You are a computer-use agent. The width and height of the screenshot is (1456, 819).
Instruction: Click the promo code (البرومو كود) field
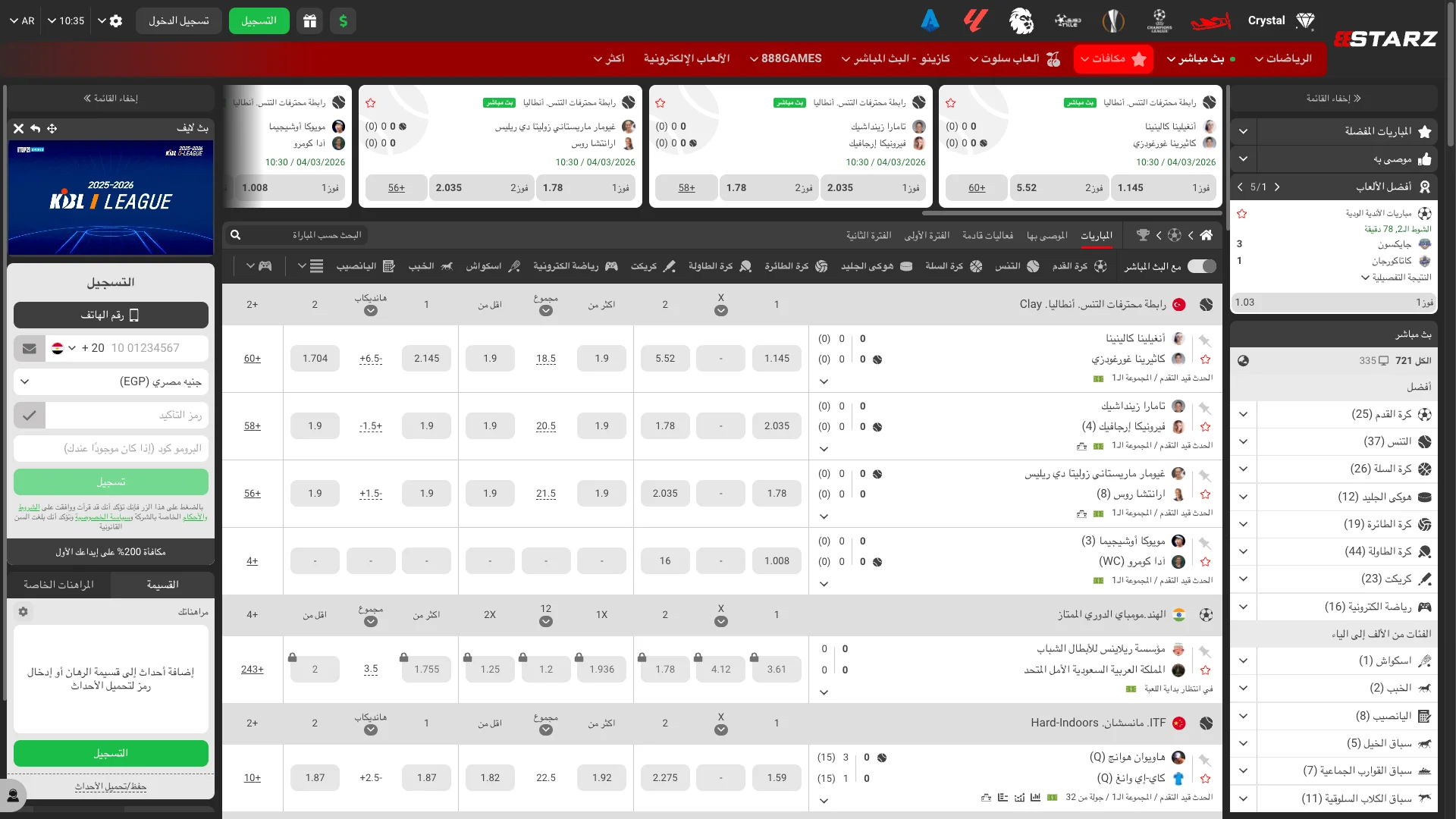(111, 448)
